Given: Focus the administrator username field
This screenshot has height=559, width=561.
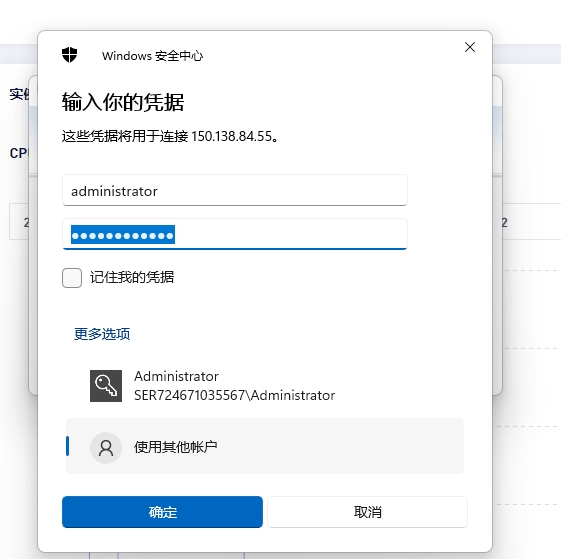Looking at the screenshot, I should (235, 190).
